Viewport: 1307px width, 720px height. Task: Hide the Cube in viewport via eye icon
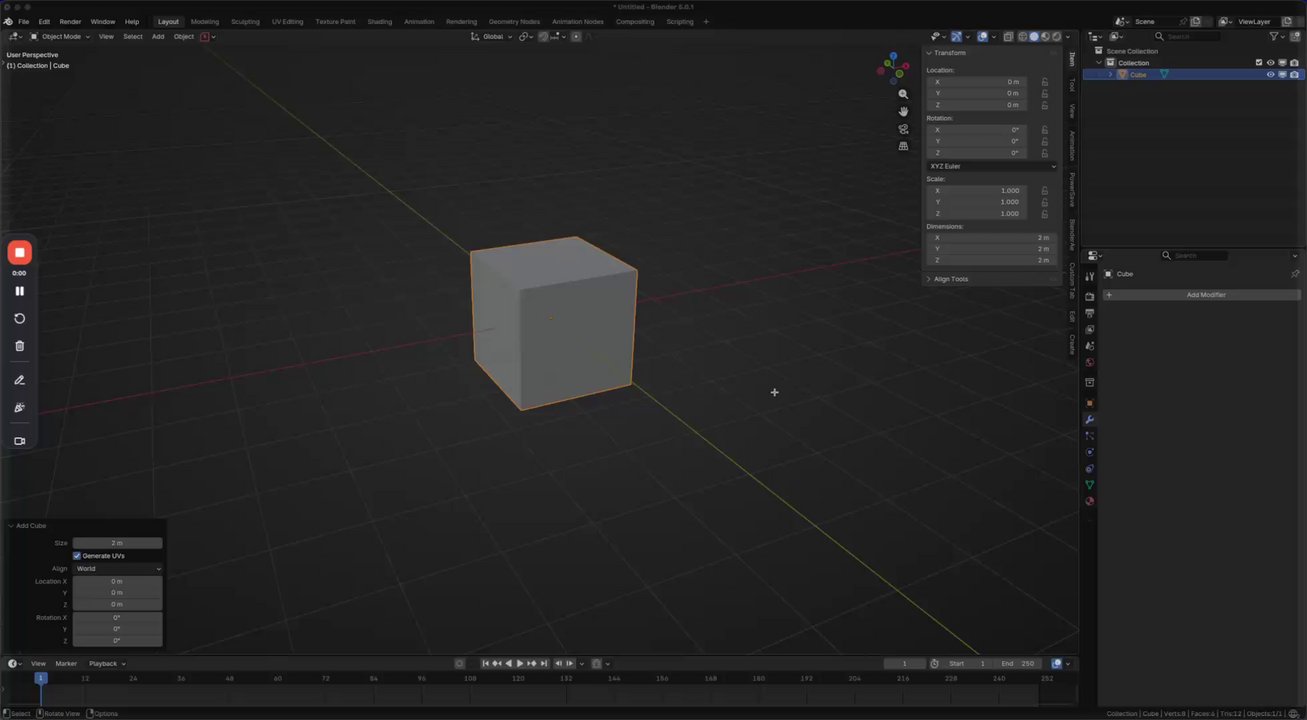point(1271,75)
